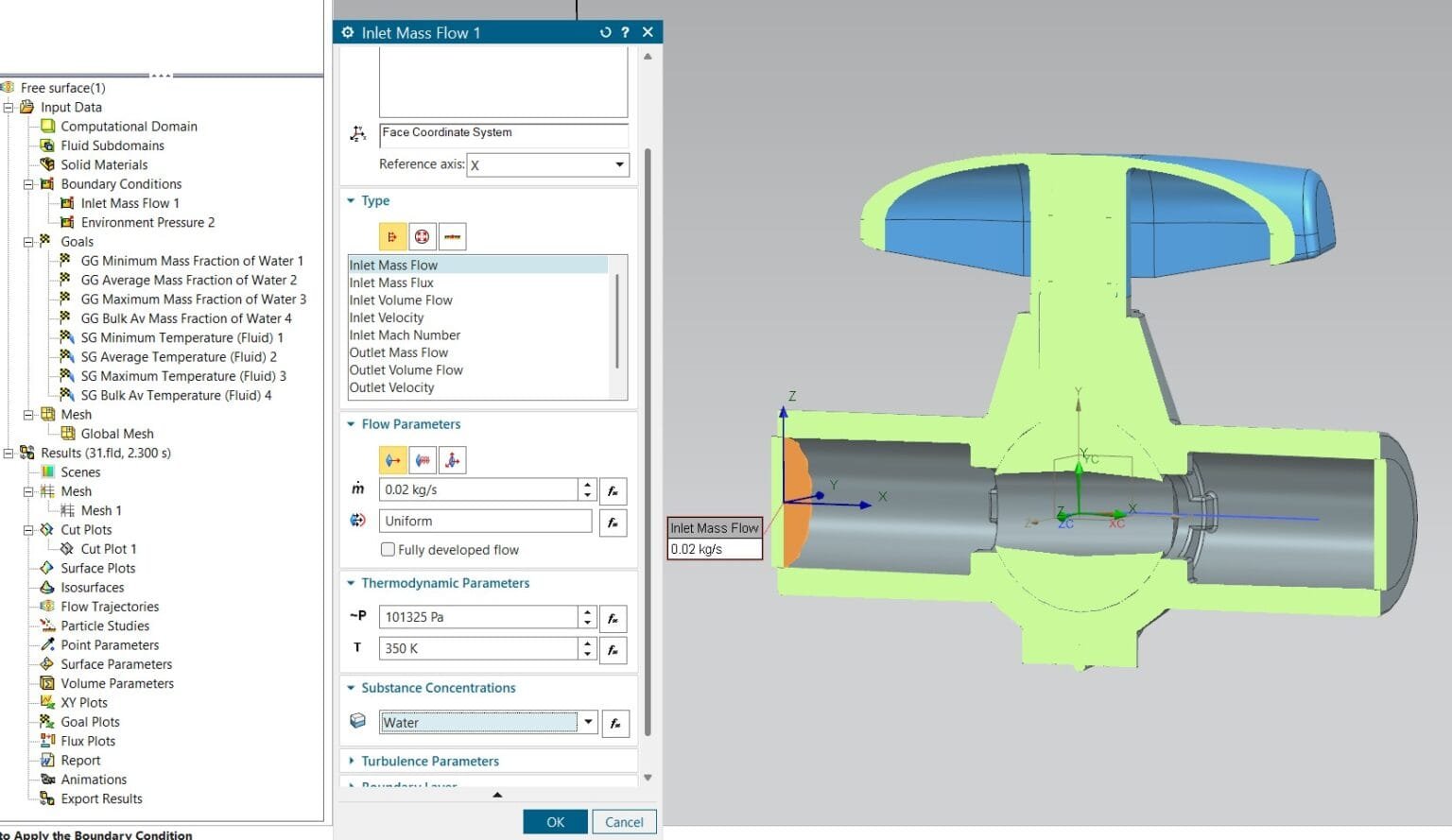Open the Inlet Mass Flow 1 help icon

pyautogui.click(x=626, y=32)
